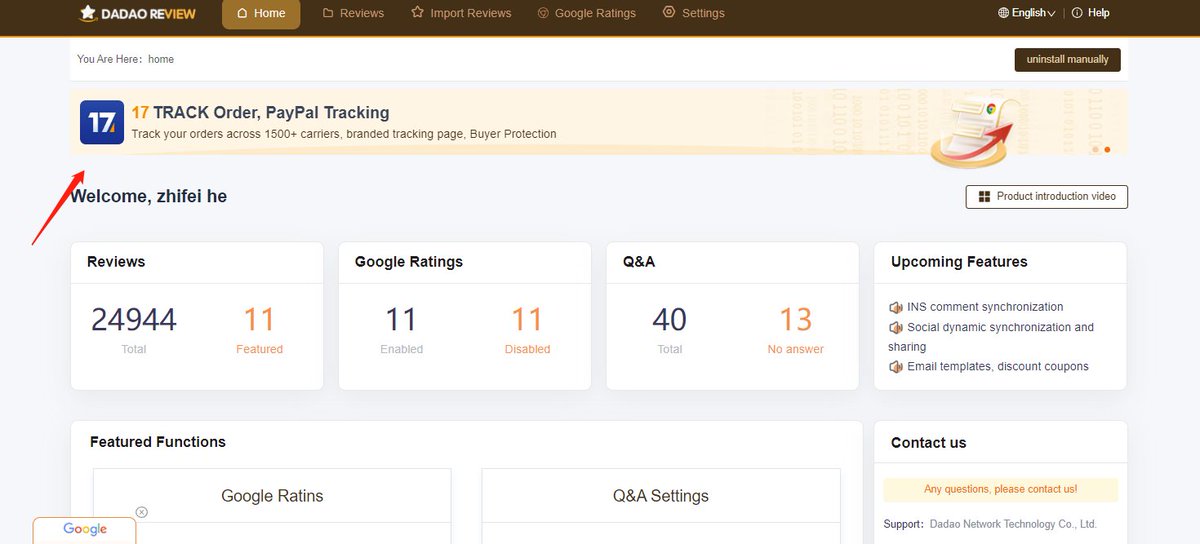Click the 'Email templates, discount coupons' text
The width and height of the screenshot is (1200, 544).
click(x=998, y=366)
